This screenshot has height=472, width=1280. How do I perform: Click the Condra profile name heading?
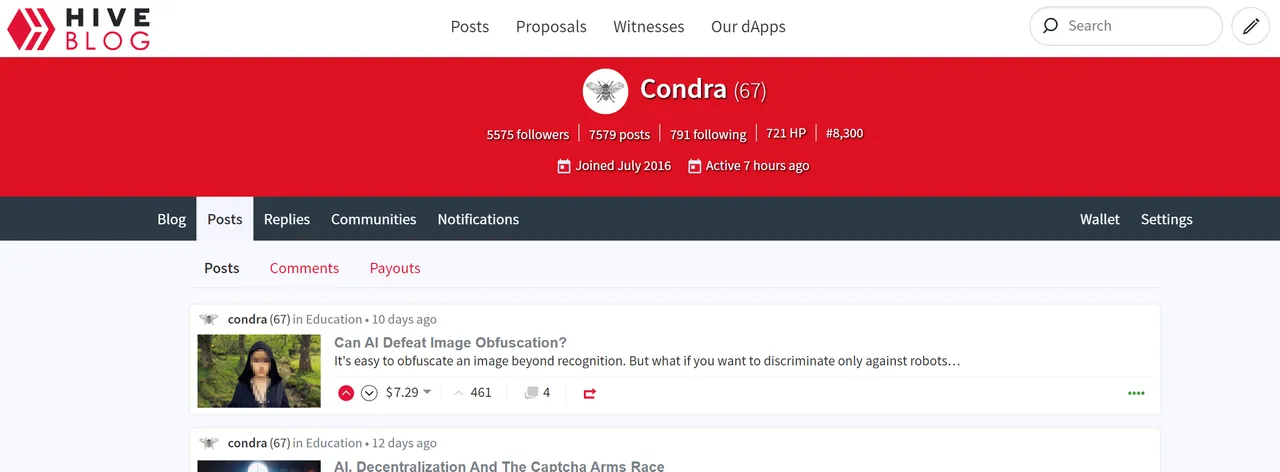click(683, 89)
